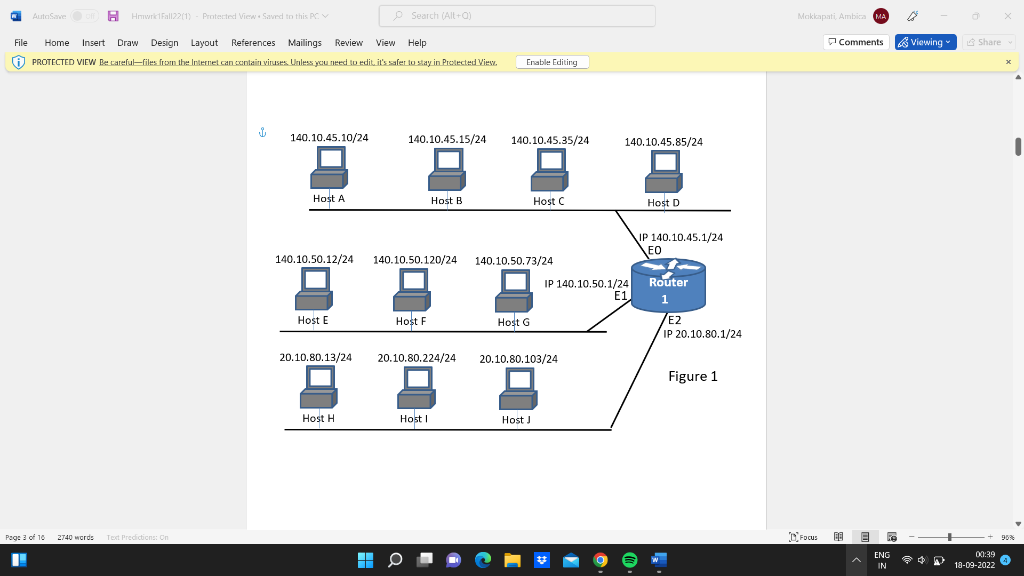Expand the Share dropdown arrow
This screenshot has width=1024, height=576.
pos(1010,42)
